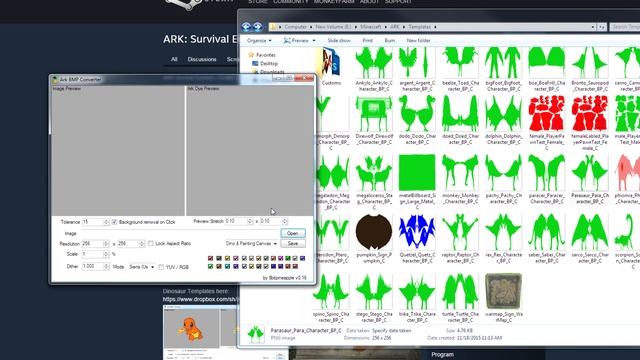Open the dither Mode dropdown
Viewport: 640px width, 360px height.
[x=142, y=267]
